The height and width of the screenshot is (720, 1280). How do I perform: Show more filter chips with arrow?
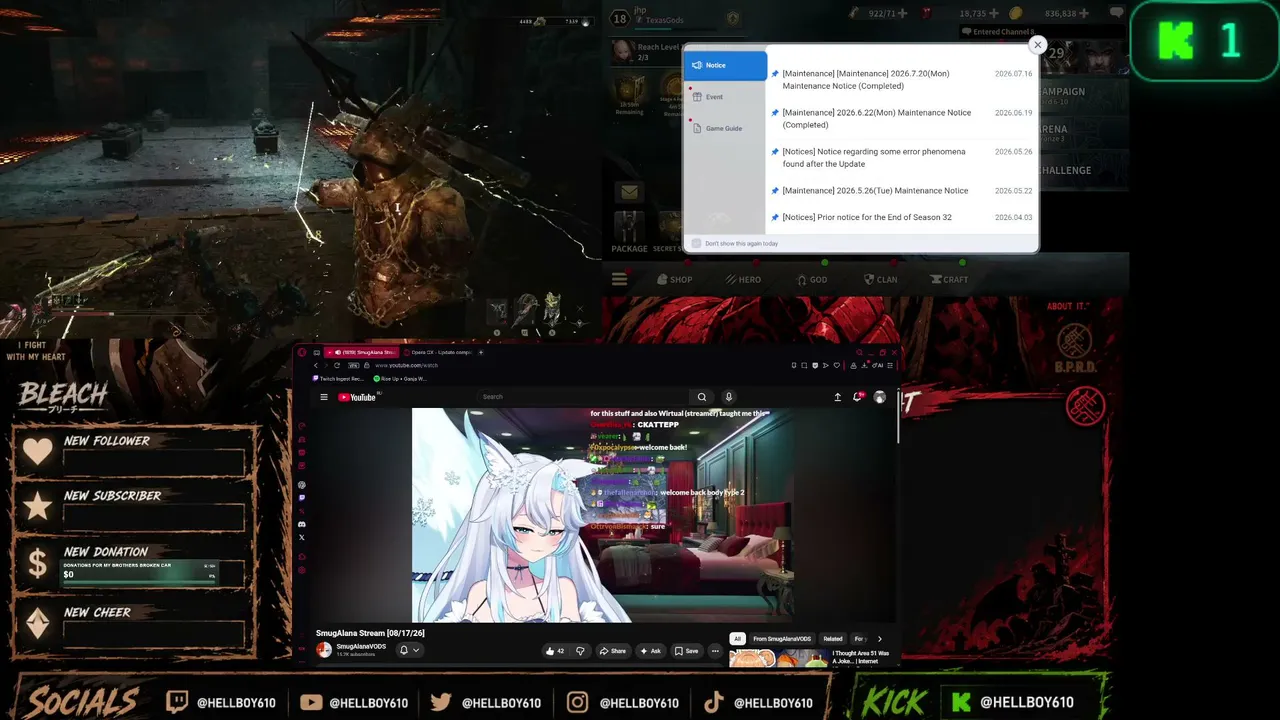click(x=880, y=639)
